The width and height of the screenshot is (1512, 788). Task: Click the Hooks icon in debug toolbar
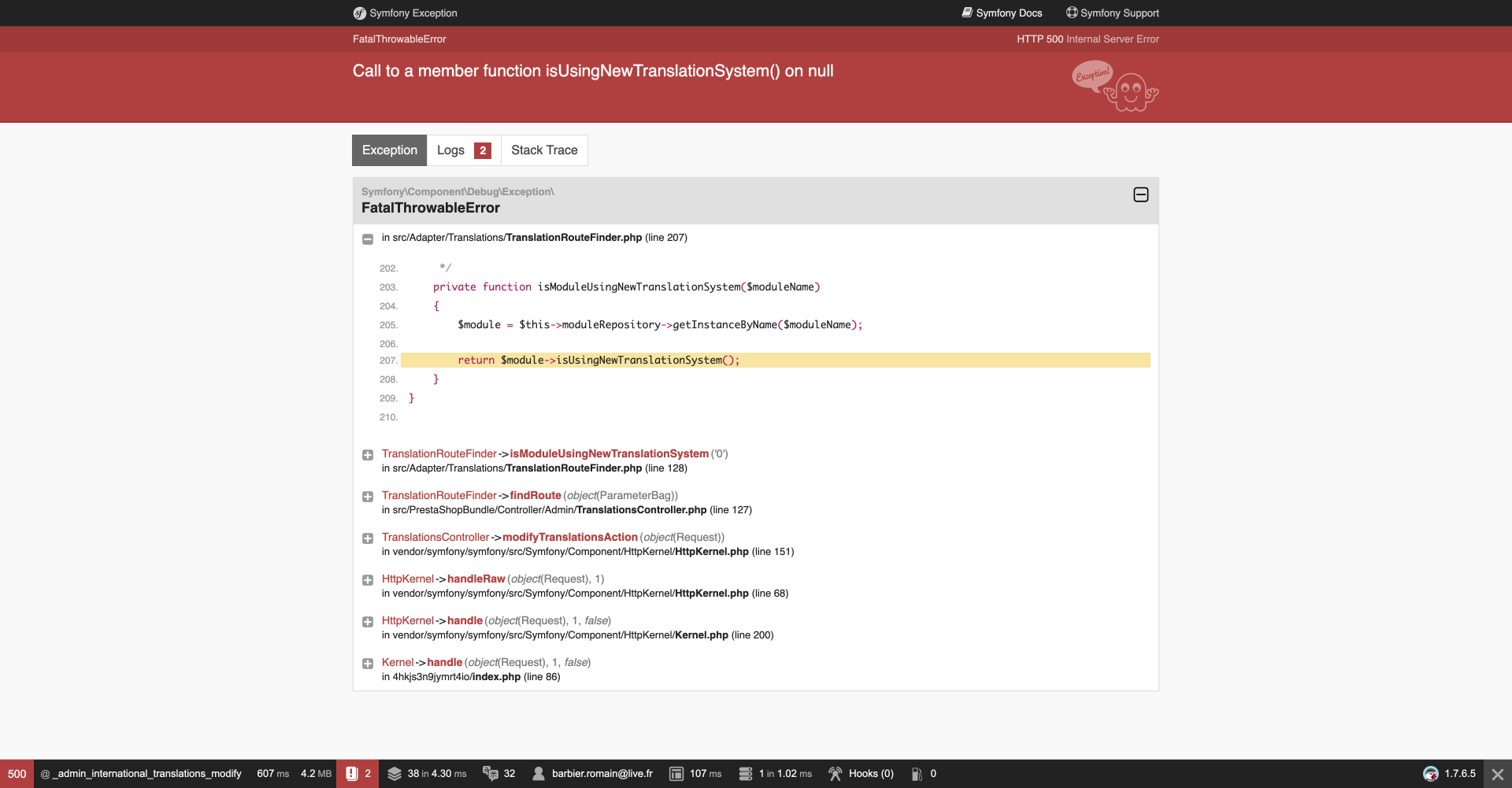click(x=836, y=774)
